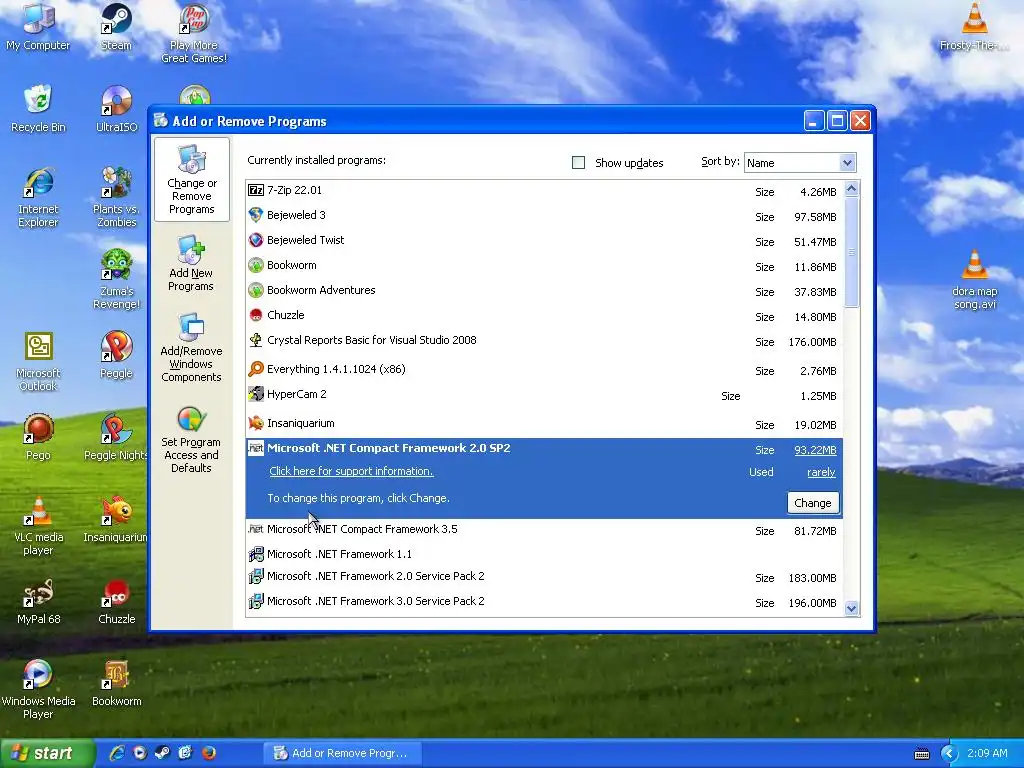Select Microsoft .NET Compact Framework 3.5 row
The image size is (1024, 768).
(x=544, y=530)
